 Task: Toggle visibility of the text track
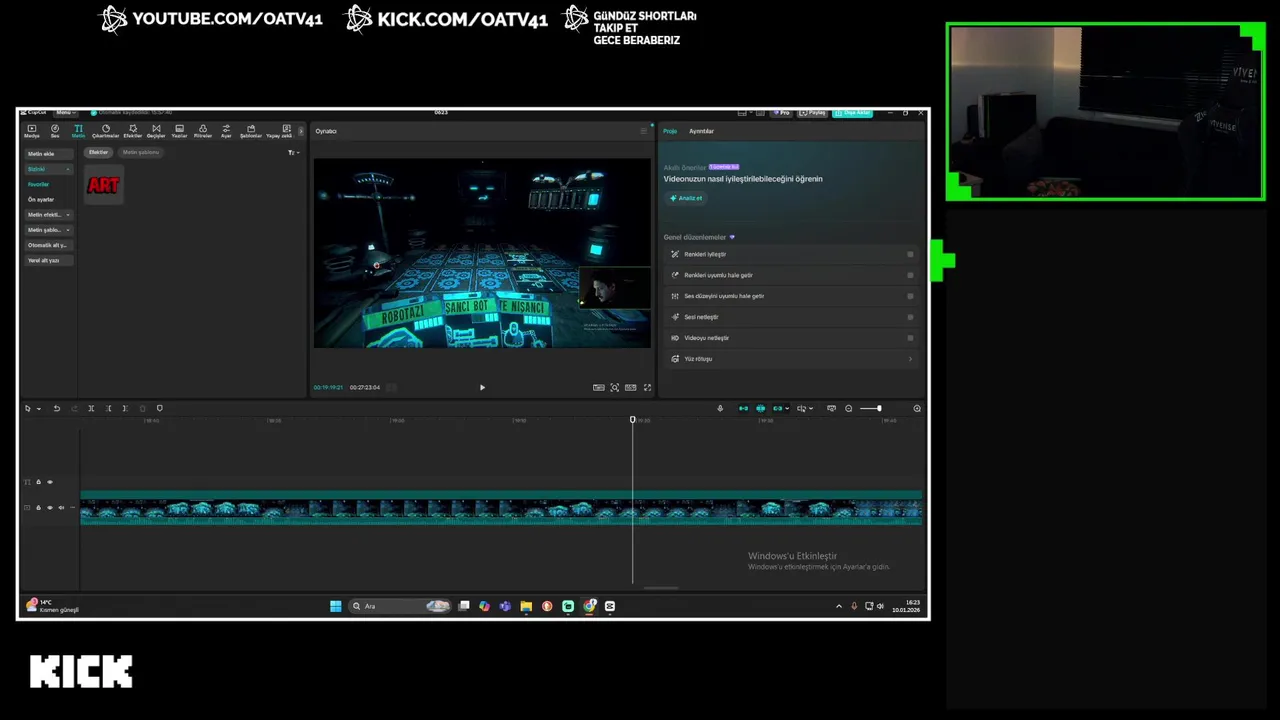[50, 482]
